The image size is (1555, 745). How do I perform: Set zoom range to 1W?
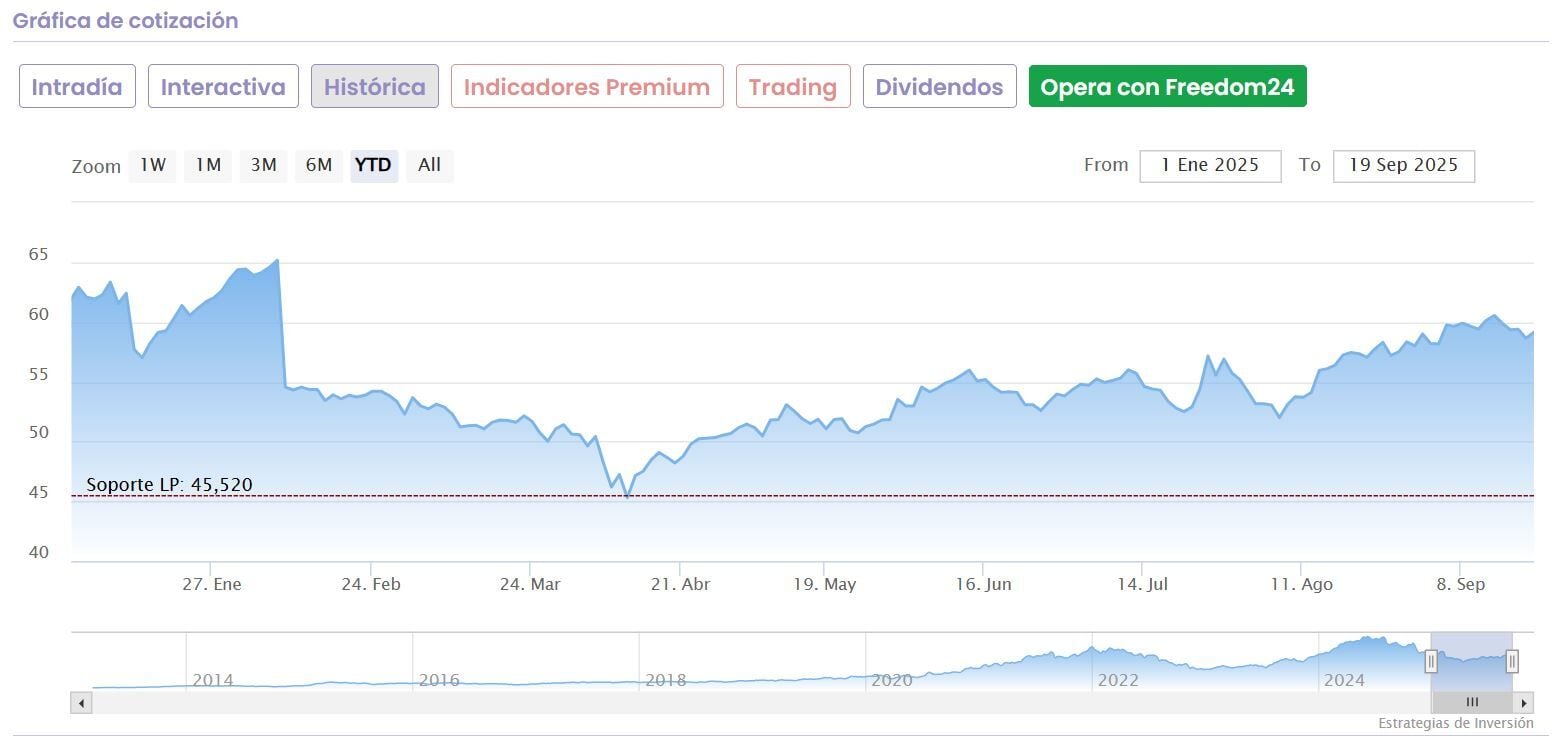[x=153, y=165]
